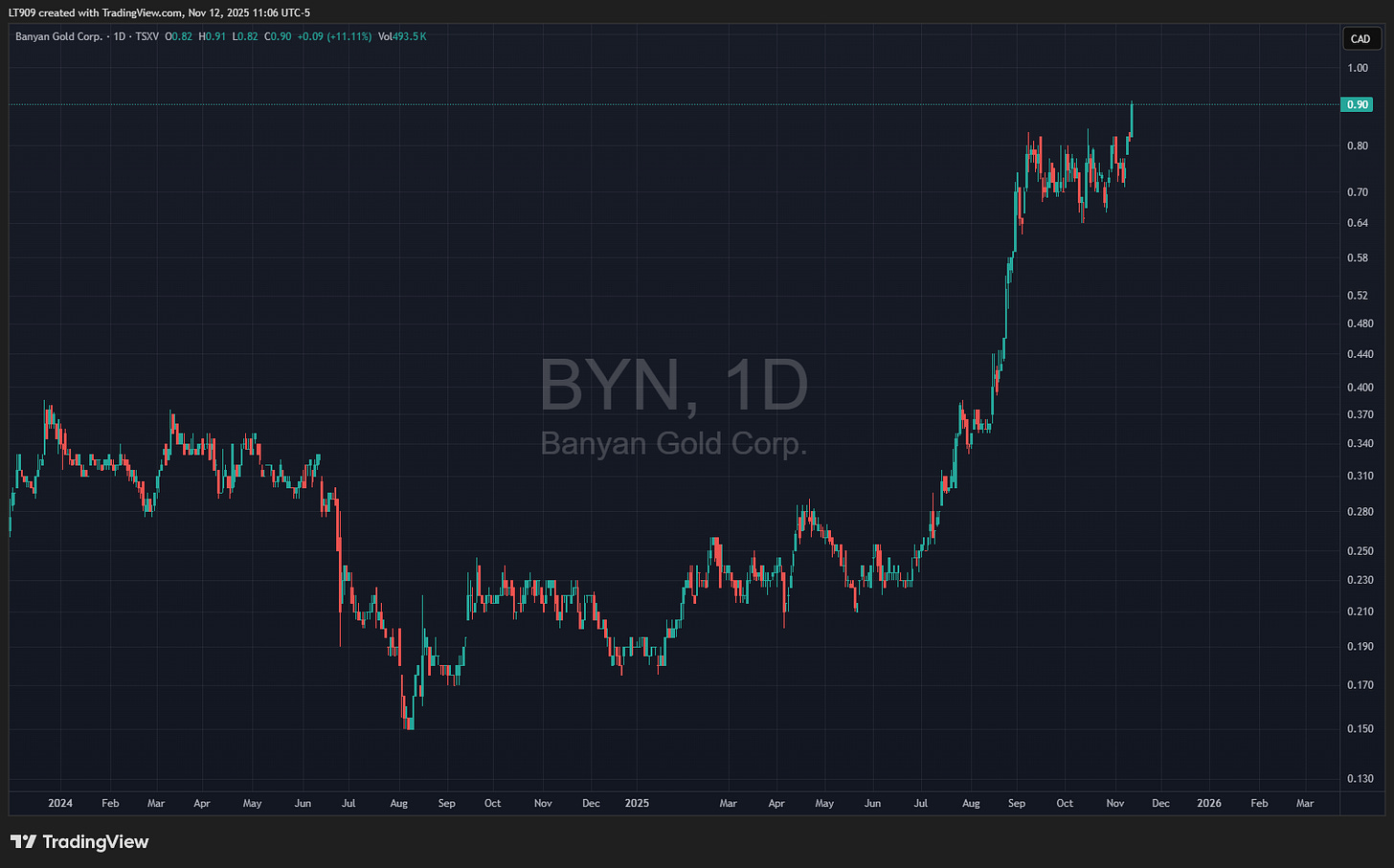The image size is (1394, 868).
Task: Click the low value L0.82
Action: pyautogui.click(x=245, y=36)
